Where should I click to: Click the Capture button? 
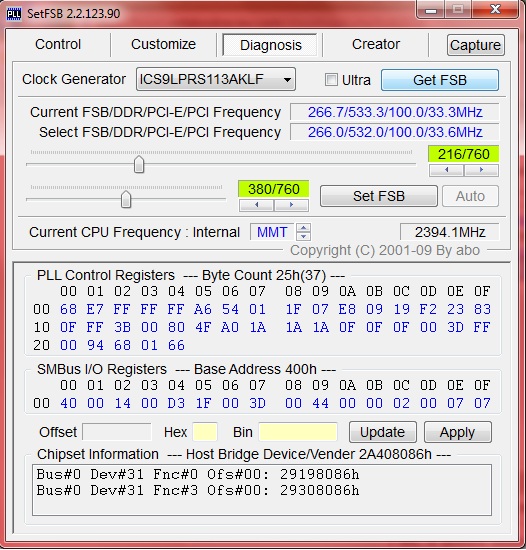coord(476,45)
